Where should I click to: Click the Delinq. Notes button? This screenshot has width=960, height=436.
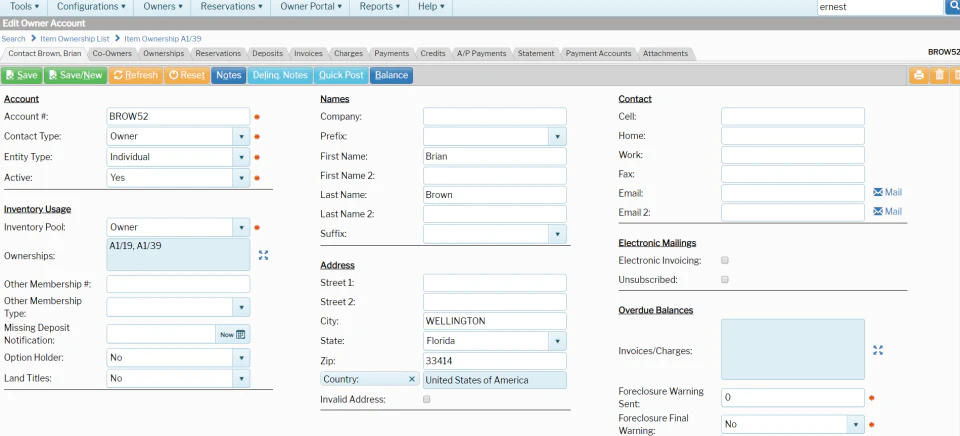(280, 75)
